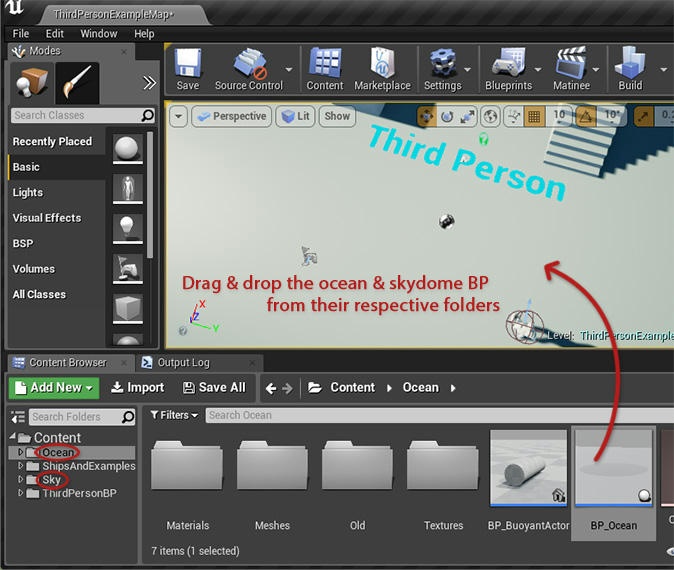Open the Window menu
This screenshot has width=674, height=570.
[x=98, y=33]
